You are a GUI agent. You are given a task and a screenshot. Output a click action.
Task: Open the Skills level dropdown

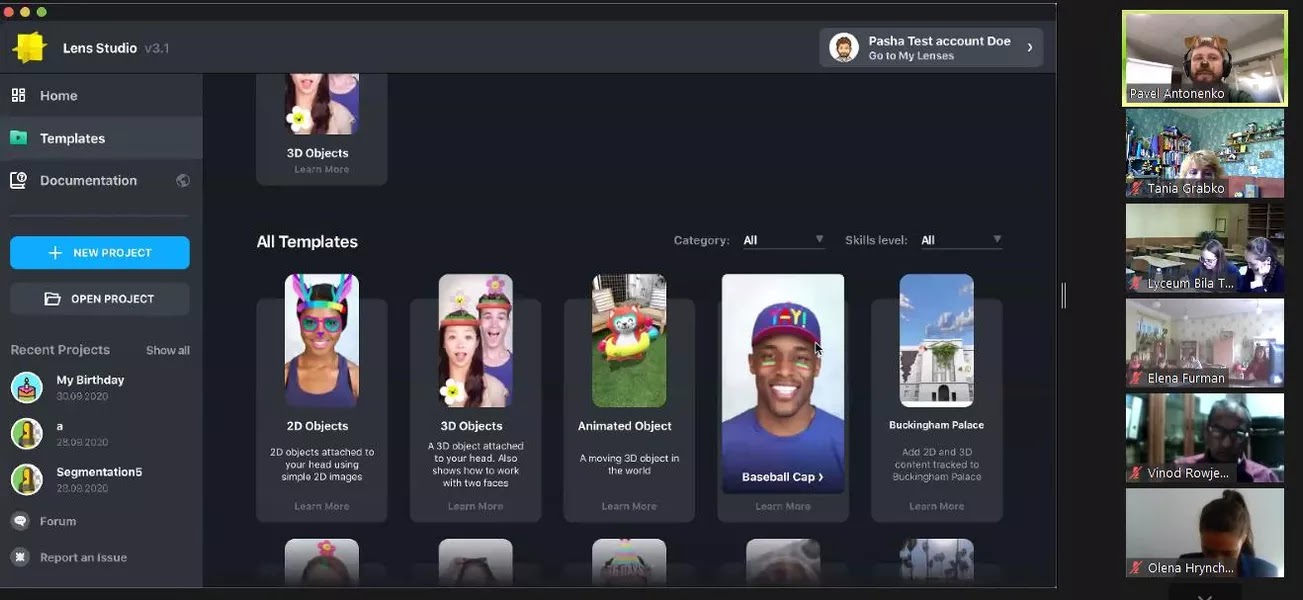(x=961, y=240)
